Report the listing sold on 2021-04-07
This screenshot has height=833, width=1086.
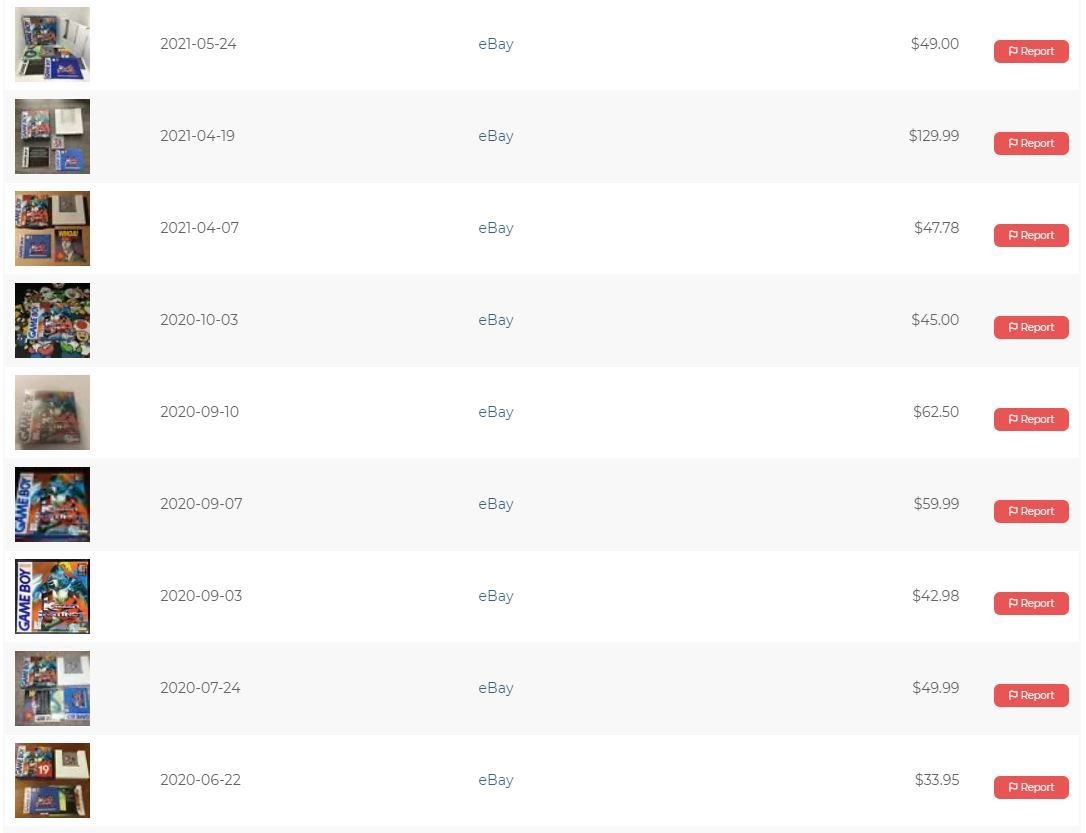(x=1031, y=235)
